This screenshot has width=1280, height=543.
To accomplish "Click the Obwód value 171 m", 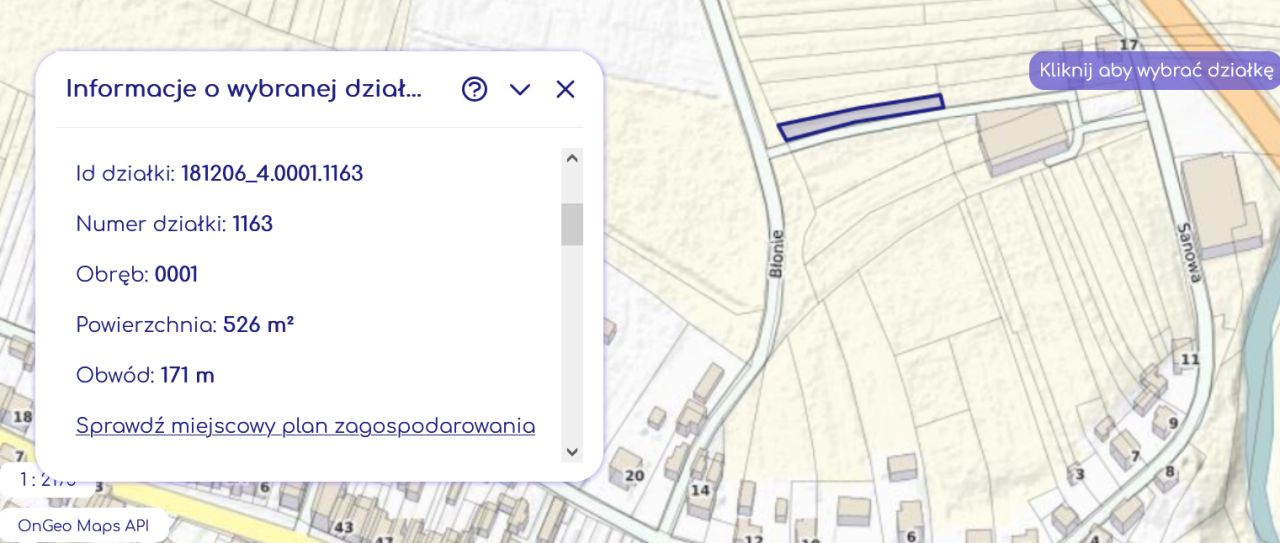I will (x=188, y=375).
